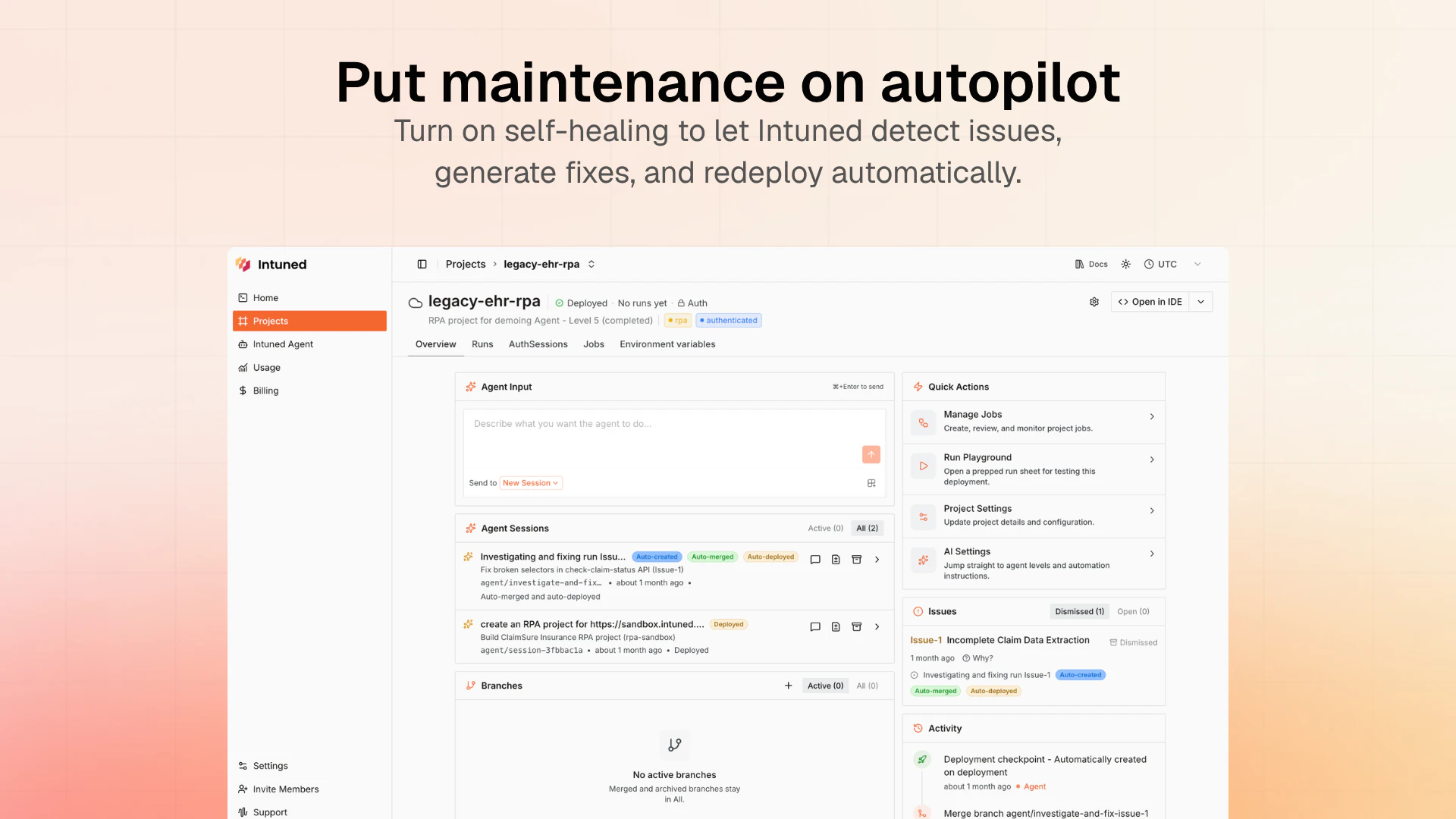Open the Usage chart icon in sidebar
This screenshot has width=1456, height=819.
tap(243, 368)
